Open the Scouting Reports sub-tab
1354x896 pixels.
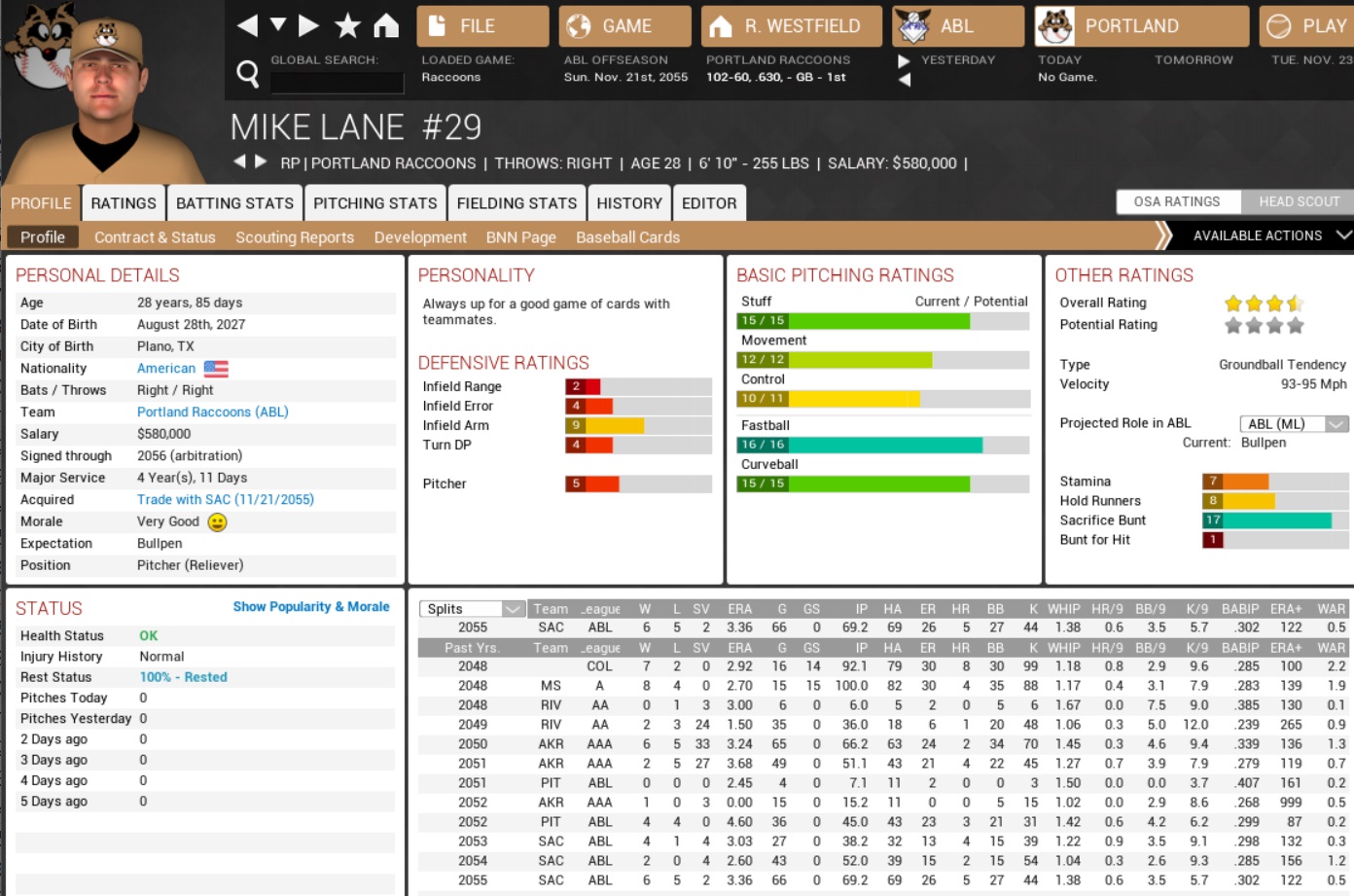point(295,237)
